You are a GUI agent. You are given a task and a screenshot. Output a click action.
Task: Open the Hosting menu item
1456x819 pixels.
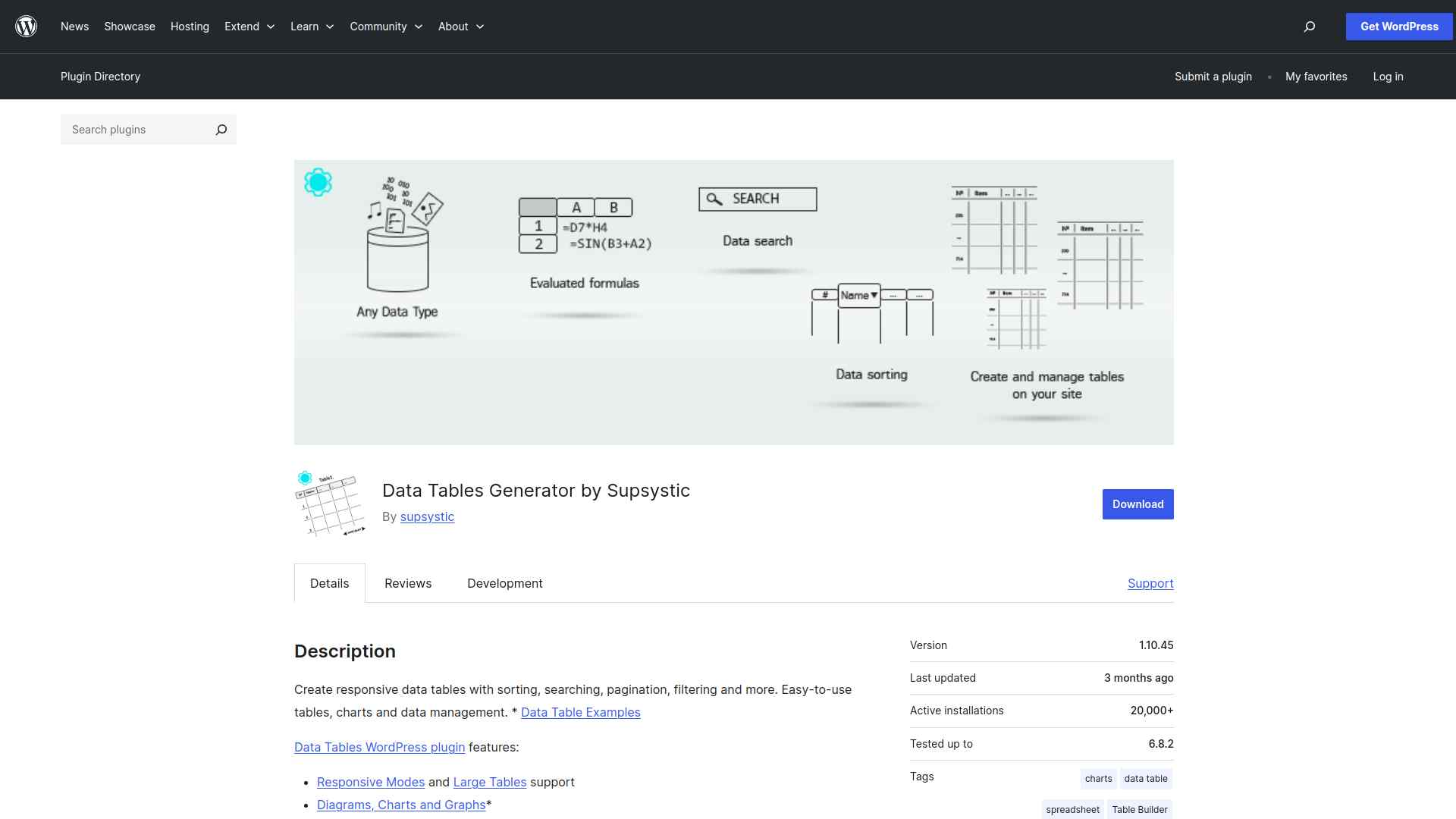(x=190, y=27)
